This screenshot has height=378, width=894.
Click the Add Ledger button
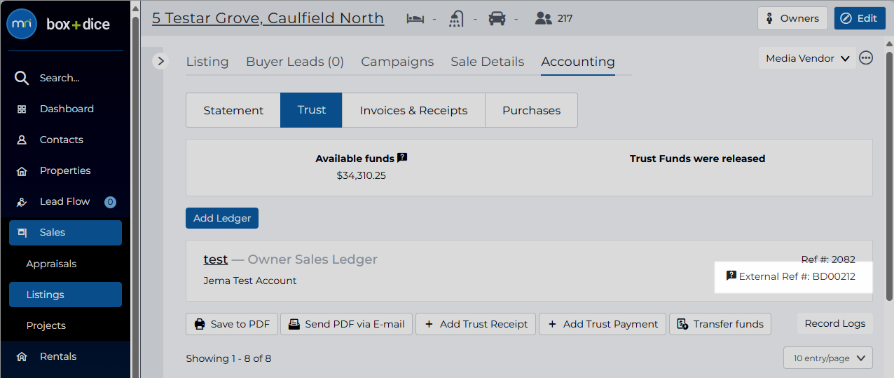(x=222, y=218)
